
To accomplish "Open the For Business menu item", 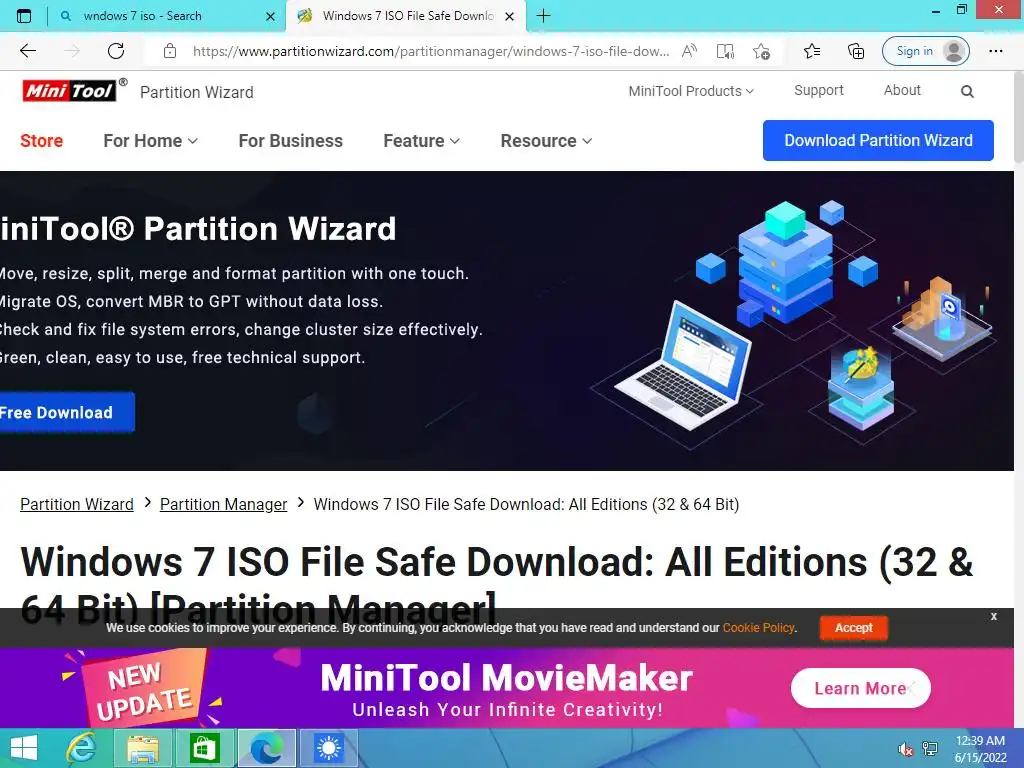I will [x=291, y=141].
